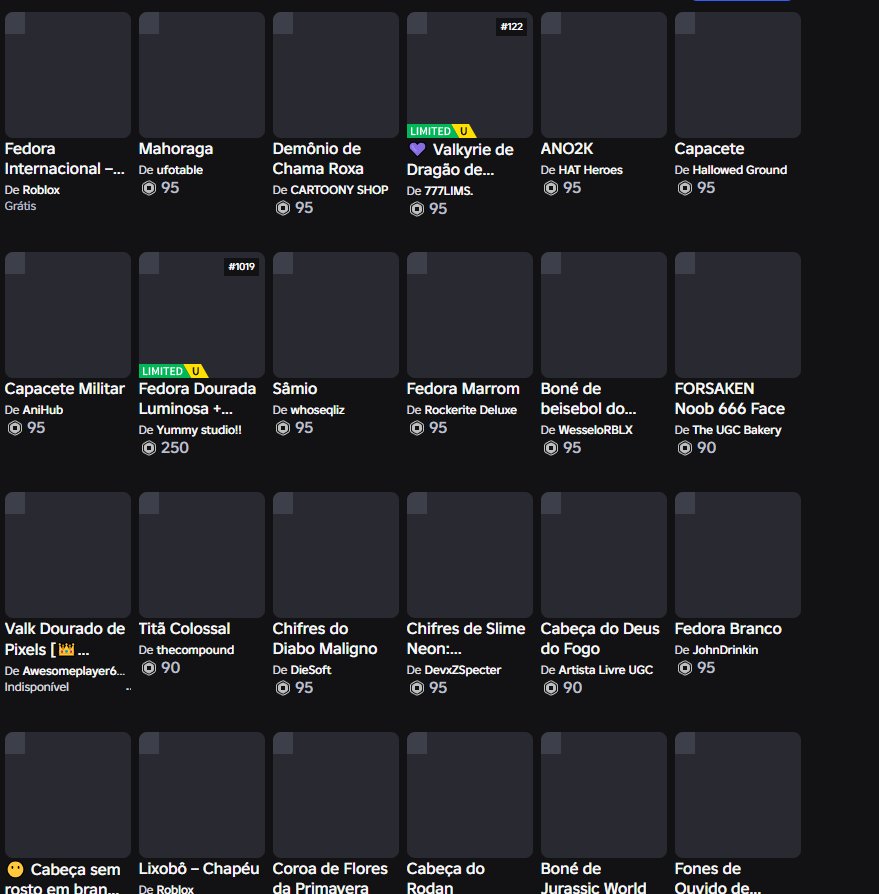Open Demônio de Chama Roxa title
Viewport: 879px width, 894px height.
[x=318, y=159]
